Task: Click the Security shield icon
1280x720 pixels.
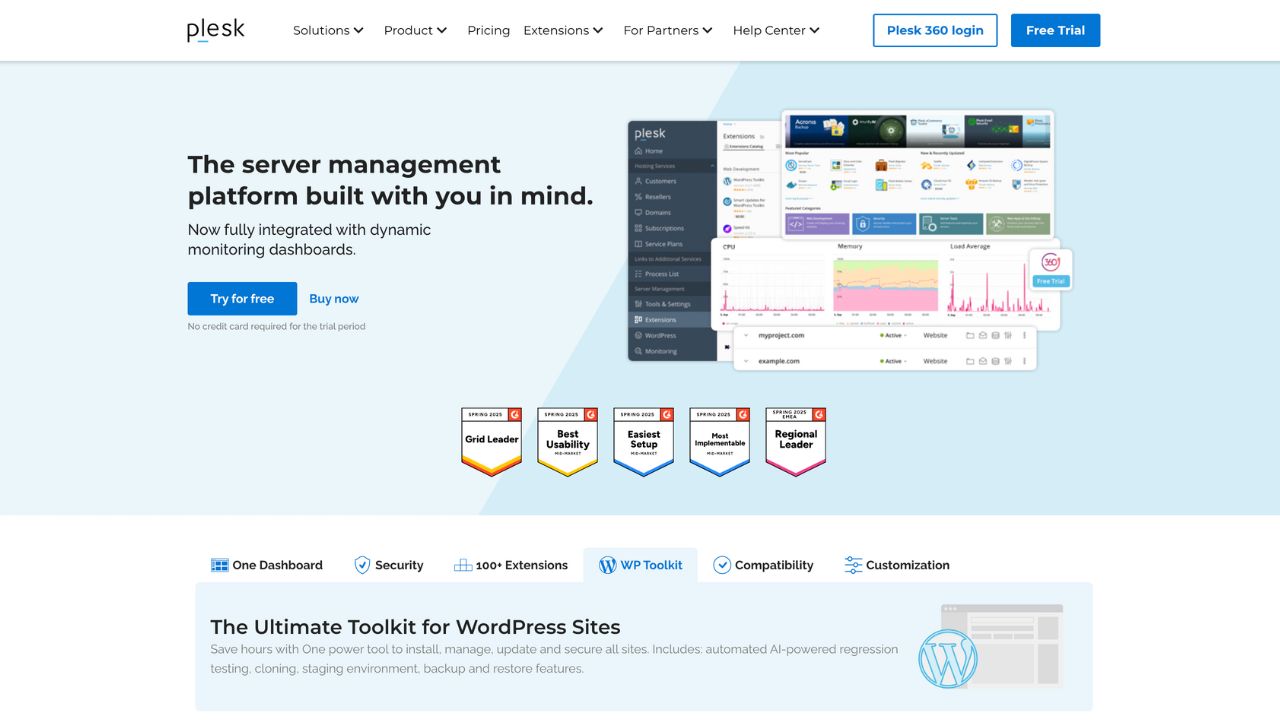Action: (x=362, y=565)
